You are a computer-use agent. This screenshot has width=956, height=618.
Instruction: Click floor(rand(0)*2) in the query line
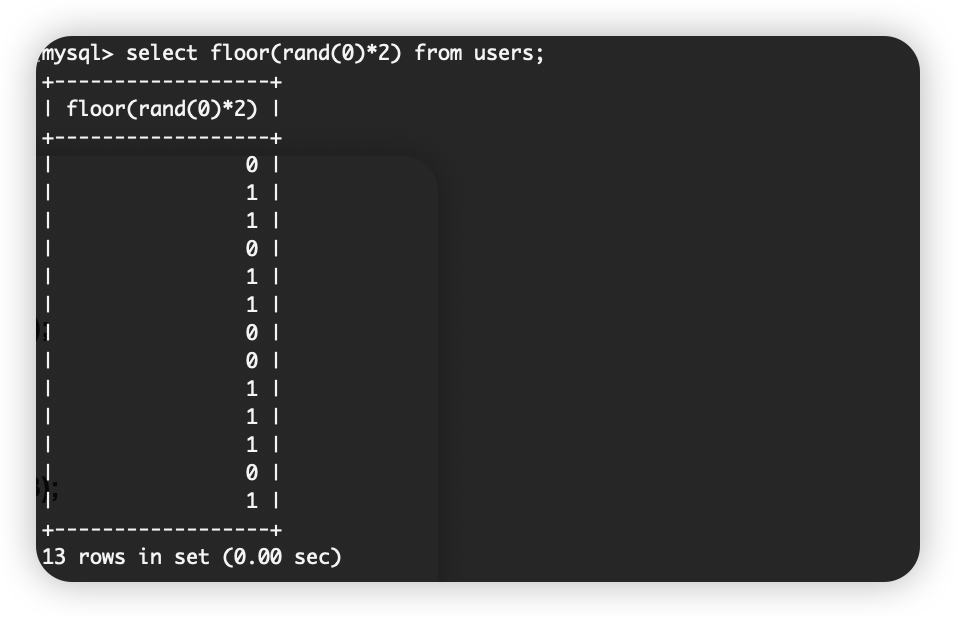point(305,53)
